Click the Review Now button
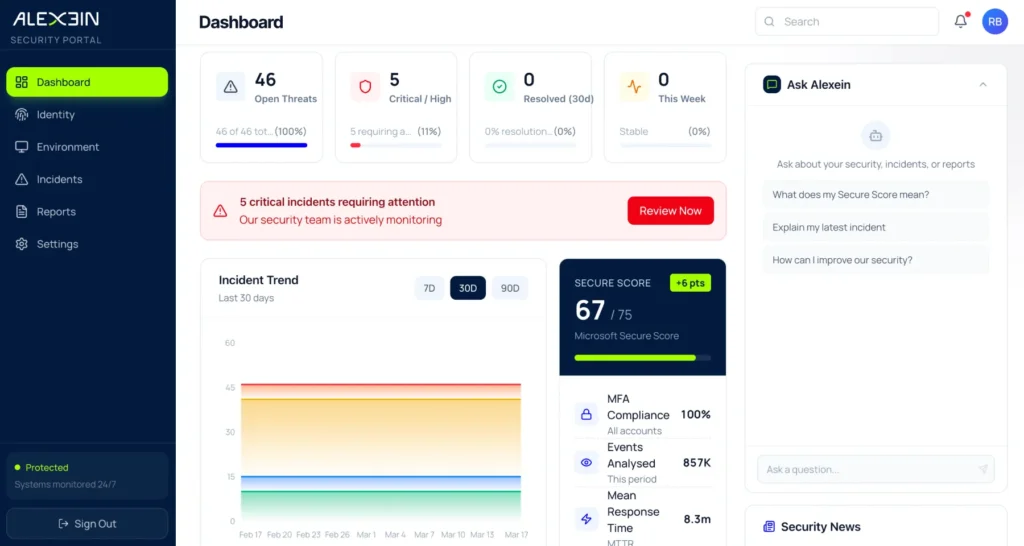Viewport: 1024px width, 546px height. [x=670, y=211]
